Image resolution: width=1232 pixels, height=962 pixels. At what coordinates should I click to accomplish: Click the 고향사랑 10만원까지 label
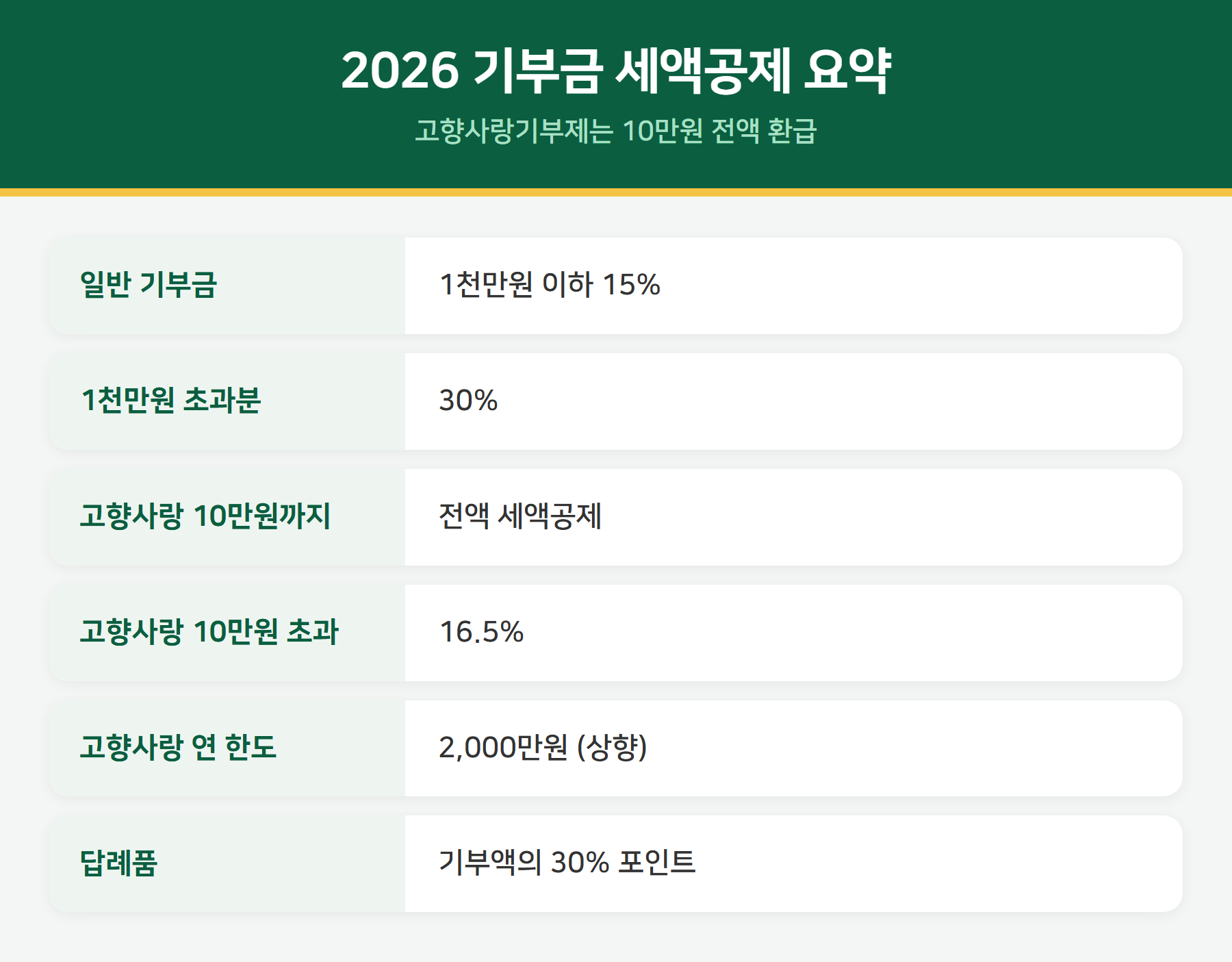[205, 516]
